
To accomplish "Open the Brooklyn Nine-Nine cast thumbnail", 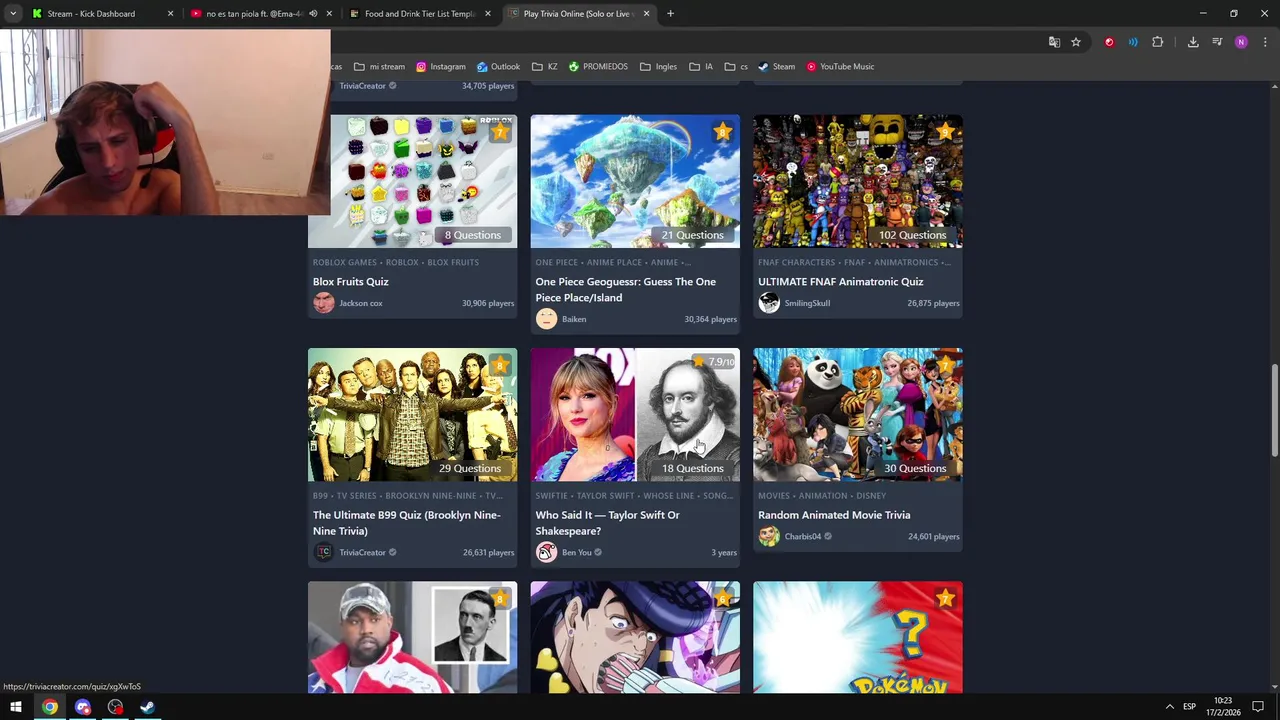I will point(412,414).
